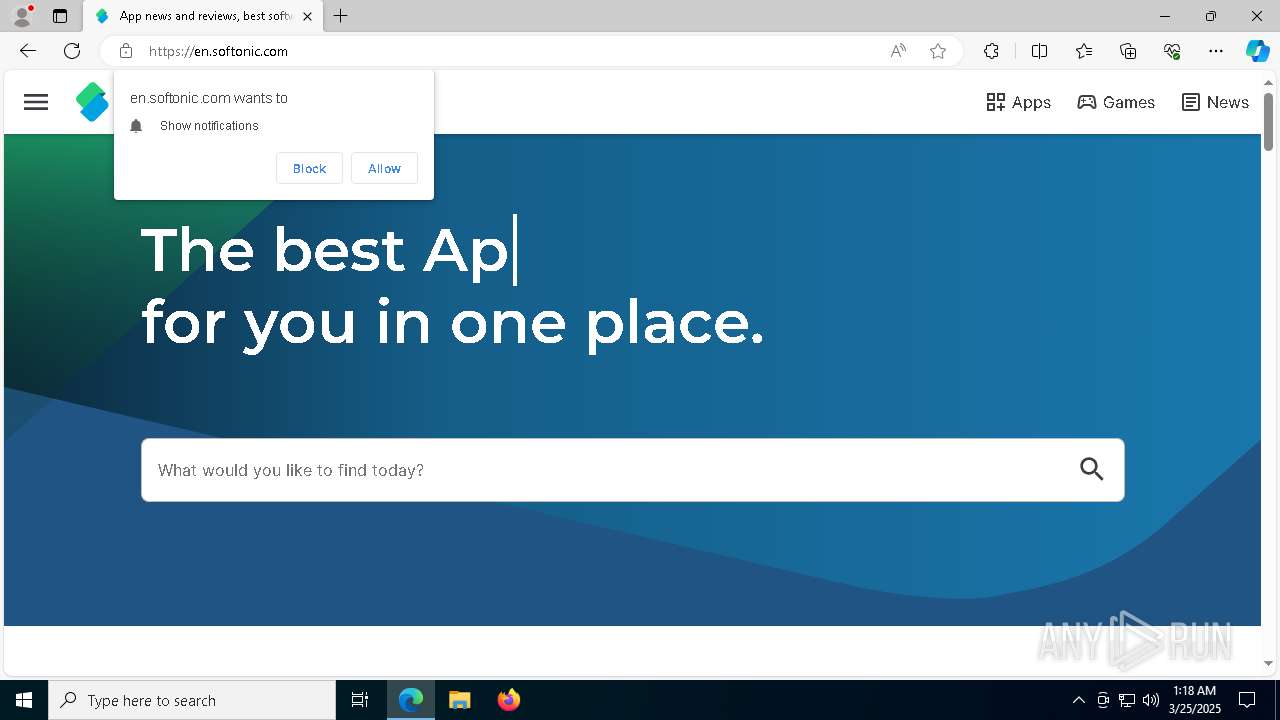Show hidden tray icons

point(1078,700)
